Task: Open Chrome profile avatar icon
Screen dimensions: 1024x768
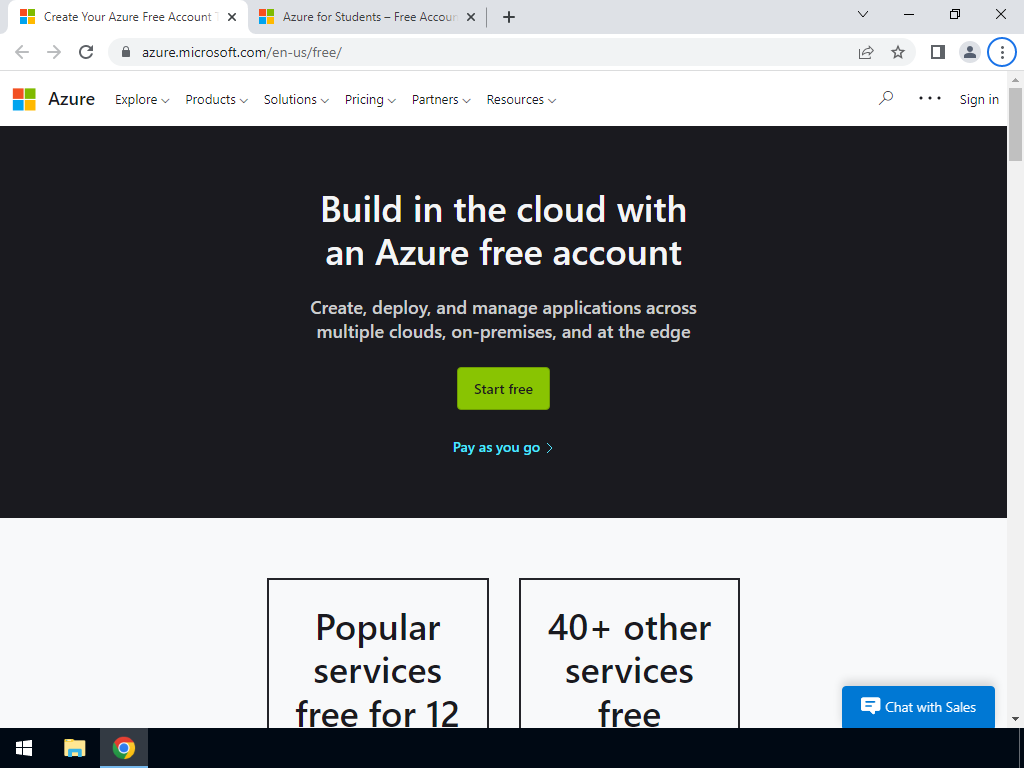Action: pos(969,52)
